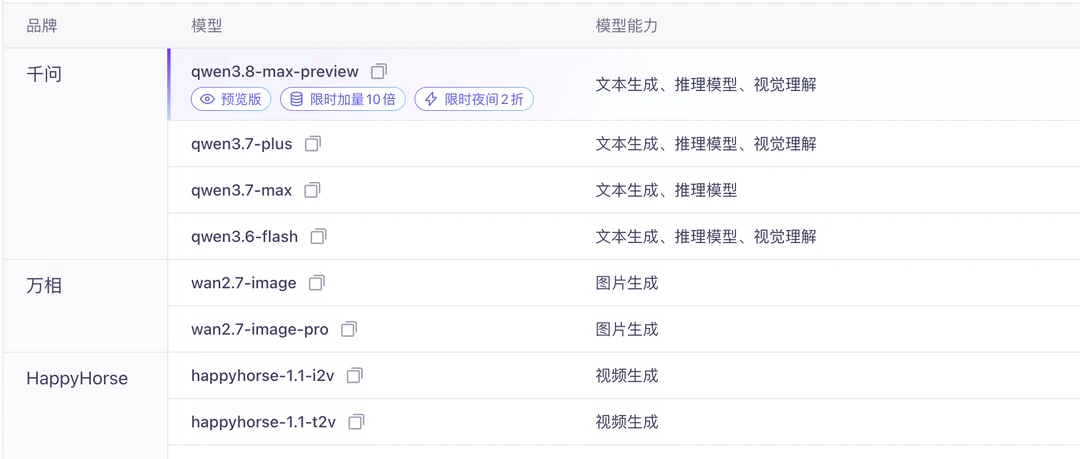Copy the qwen3.7-max model name
The height and width of the screenshot is (459, 1080).
click(x=313, y=190)
